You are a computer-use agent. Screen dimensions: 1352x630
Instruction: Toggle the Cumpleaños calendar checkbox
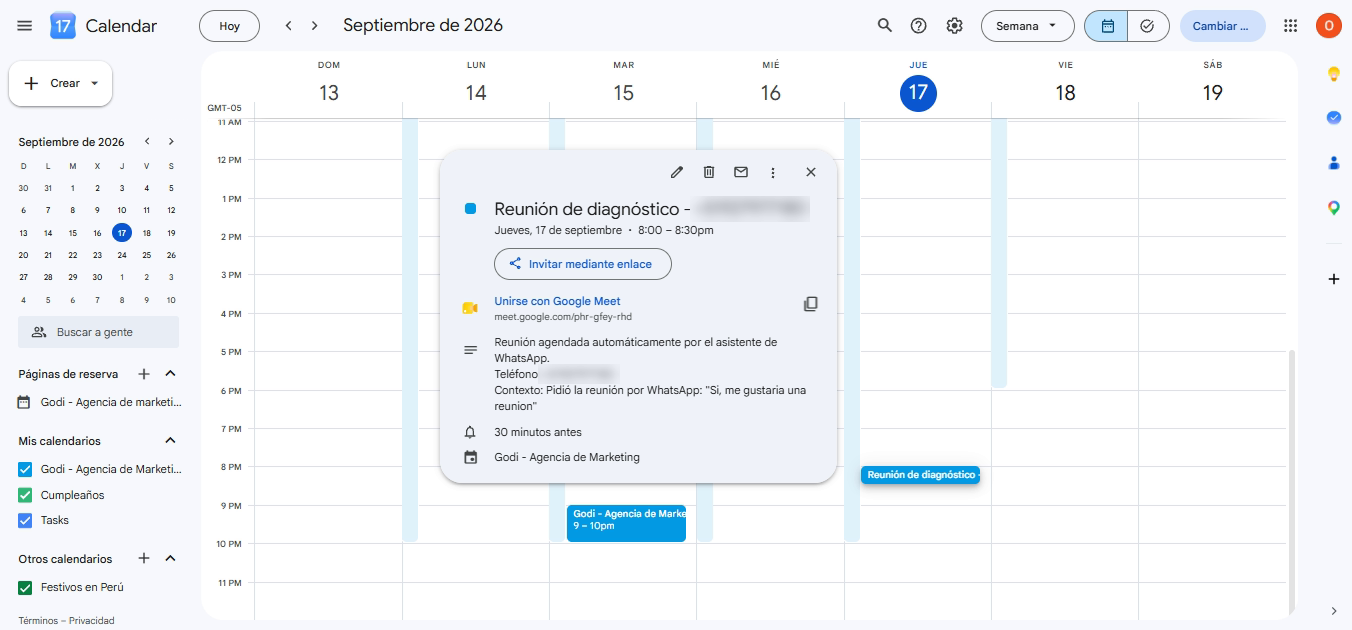click(x=26, y=495)
